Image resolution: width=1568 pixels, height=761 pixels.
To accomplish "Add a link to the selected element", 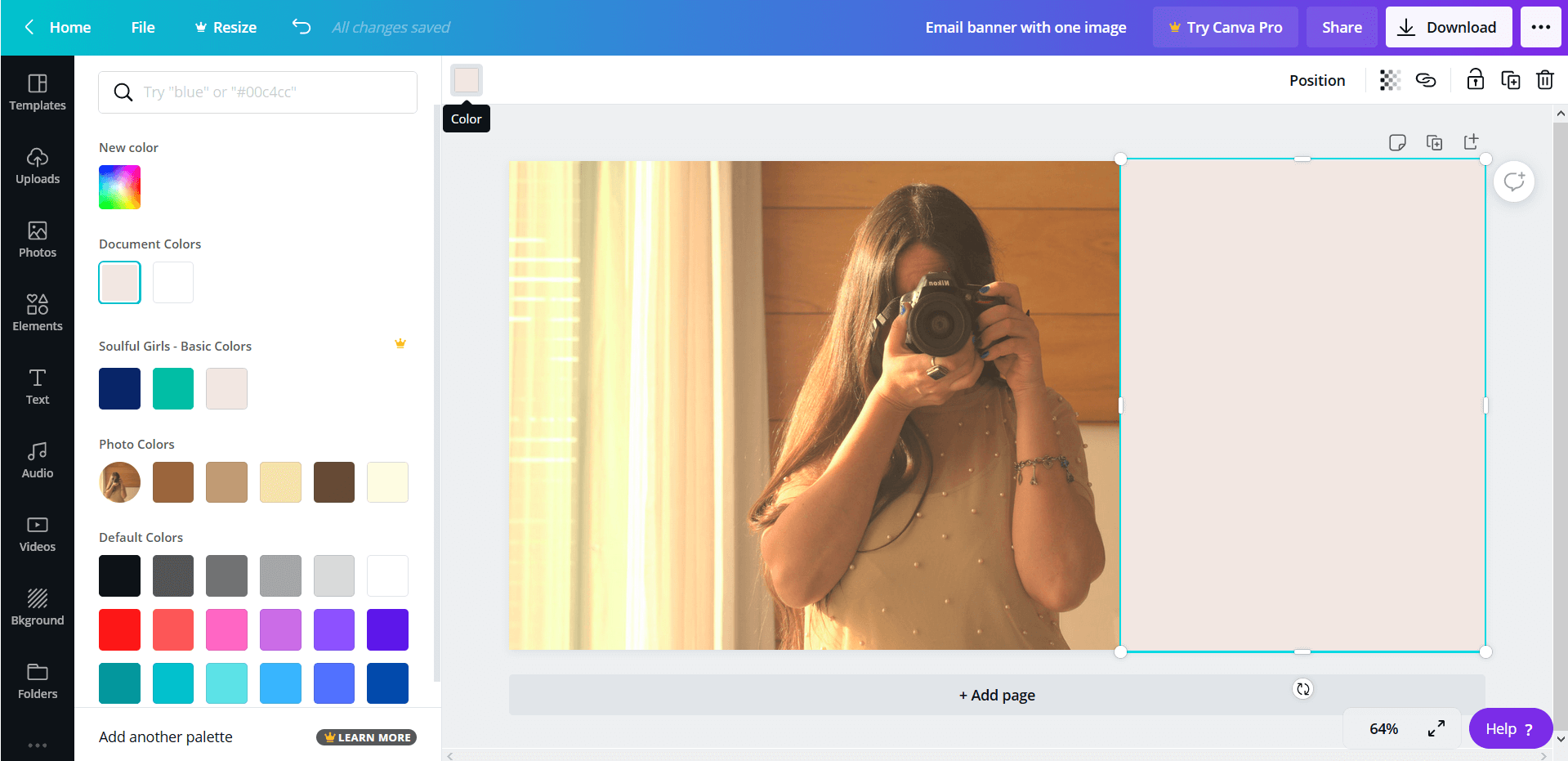I will click(x=1426, y=79).
